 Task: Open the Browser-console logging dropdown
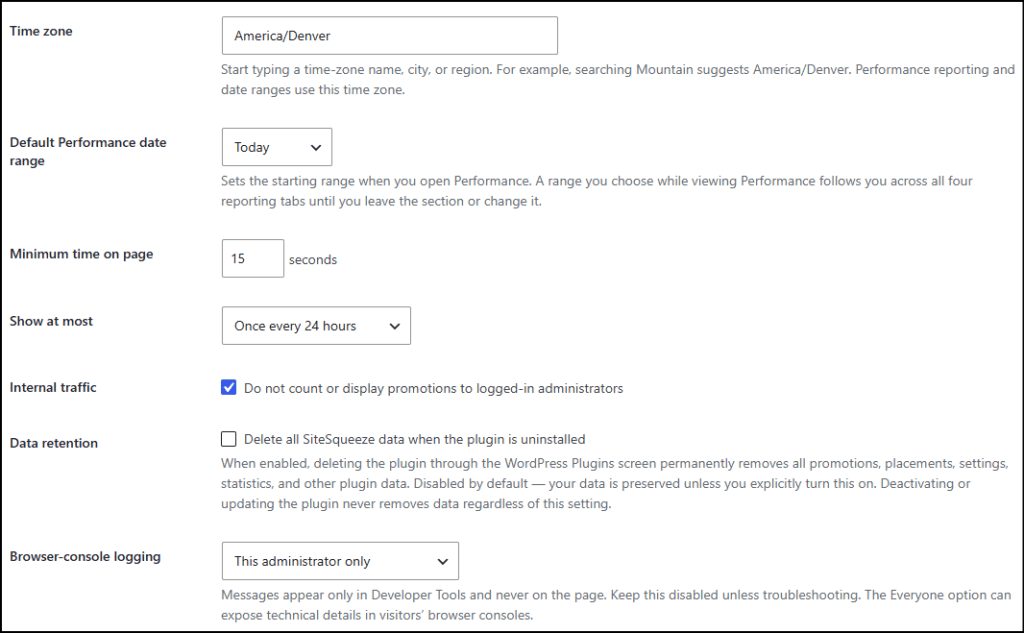pyautogui.click(x=340, y=560)
